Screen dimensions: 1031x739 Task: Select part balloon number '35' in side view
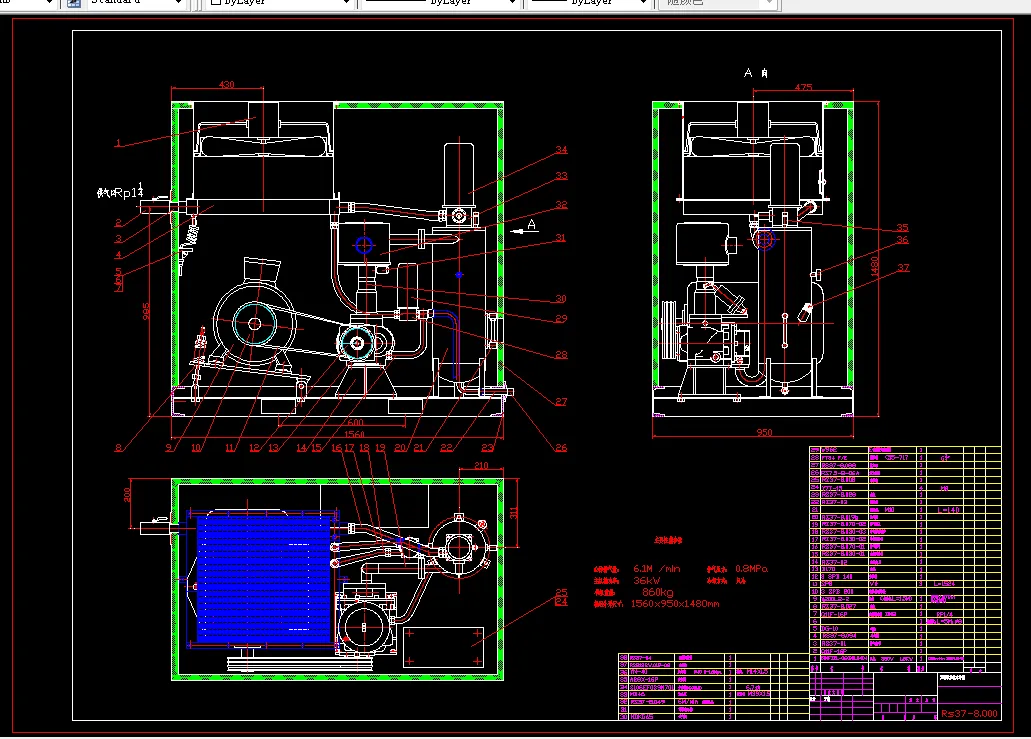tap(902, 227)
